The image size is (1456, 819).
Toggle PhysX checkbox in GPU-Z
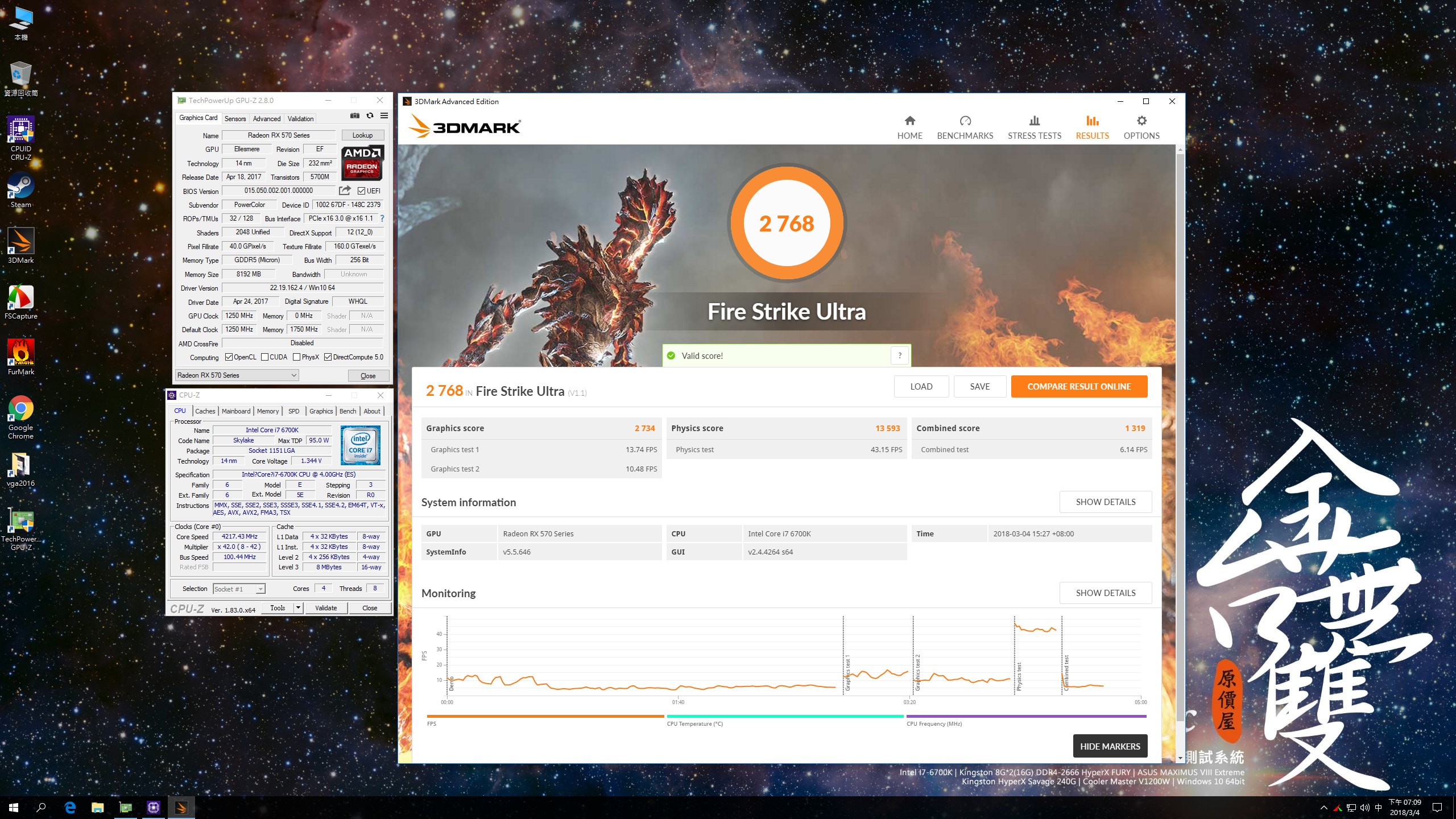(x=296, y=357)
